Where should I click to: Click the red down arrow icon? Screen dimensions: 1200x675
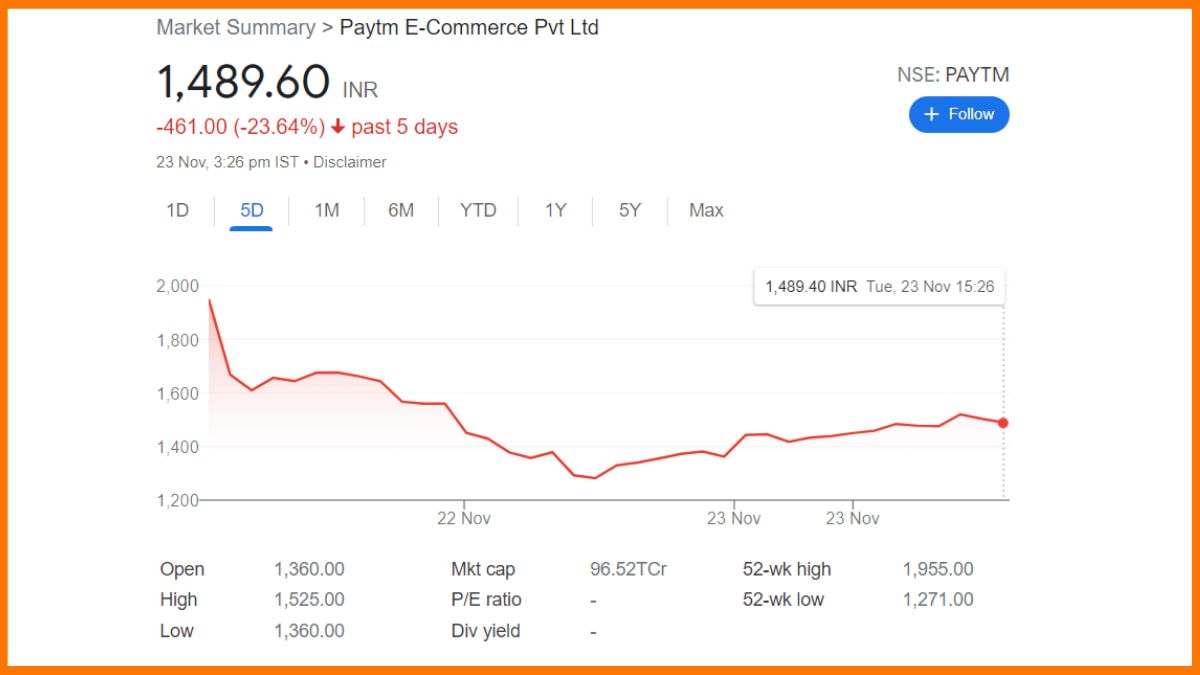click(x=338, y=127)
